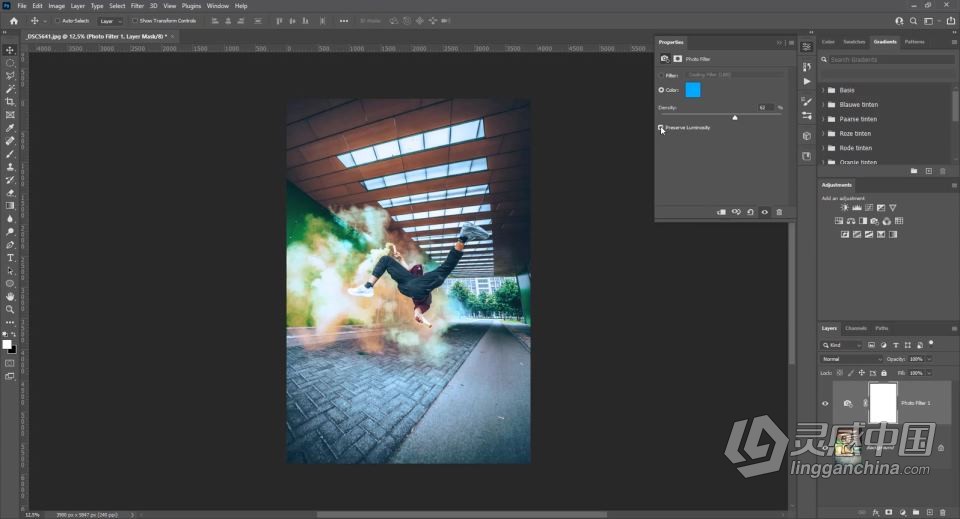Screen dimensions: 960x519
Task: Open the Filter menu
Action: coord(137,6)
